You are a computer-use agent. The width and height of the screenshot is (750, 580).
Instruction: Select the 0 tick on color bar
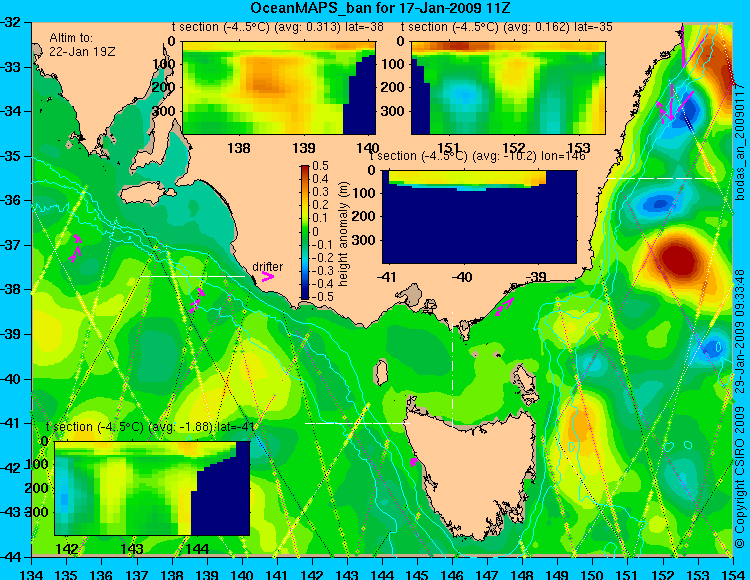click(315, 231)
